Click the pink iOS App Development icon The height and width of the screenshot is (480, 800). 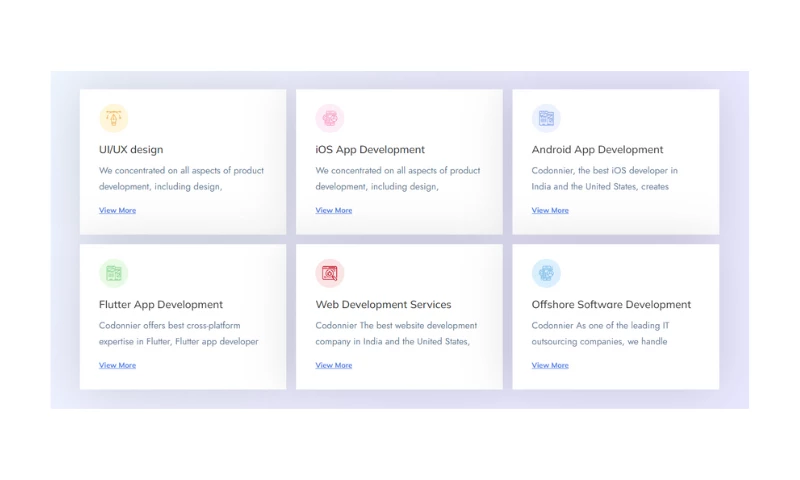point(330,118)
